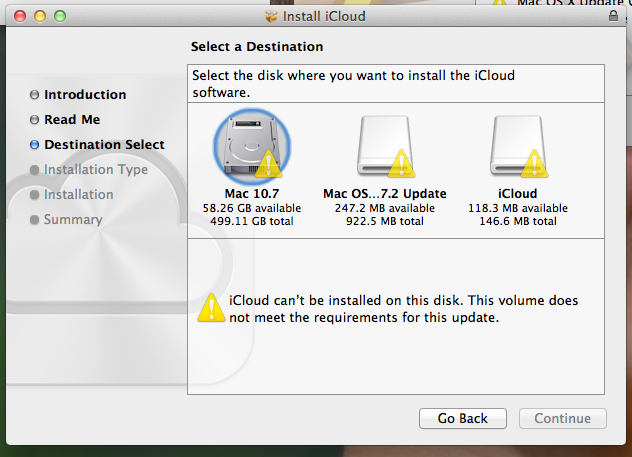The image size is (632, 457).
Task: Click the Install iCloud window title
Action: coord(324,16)
